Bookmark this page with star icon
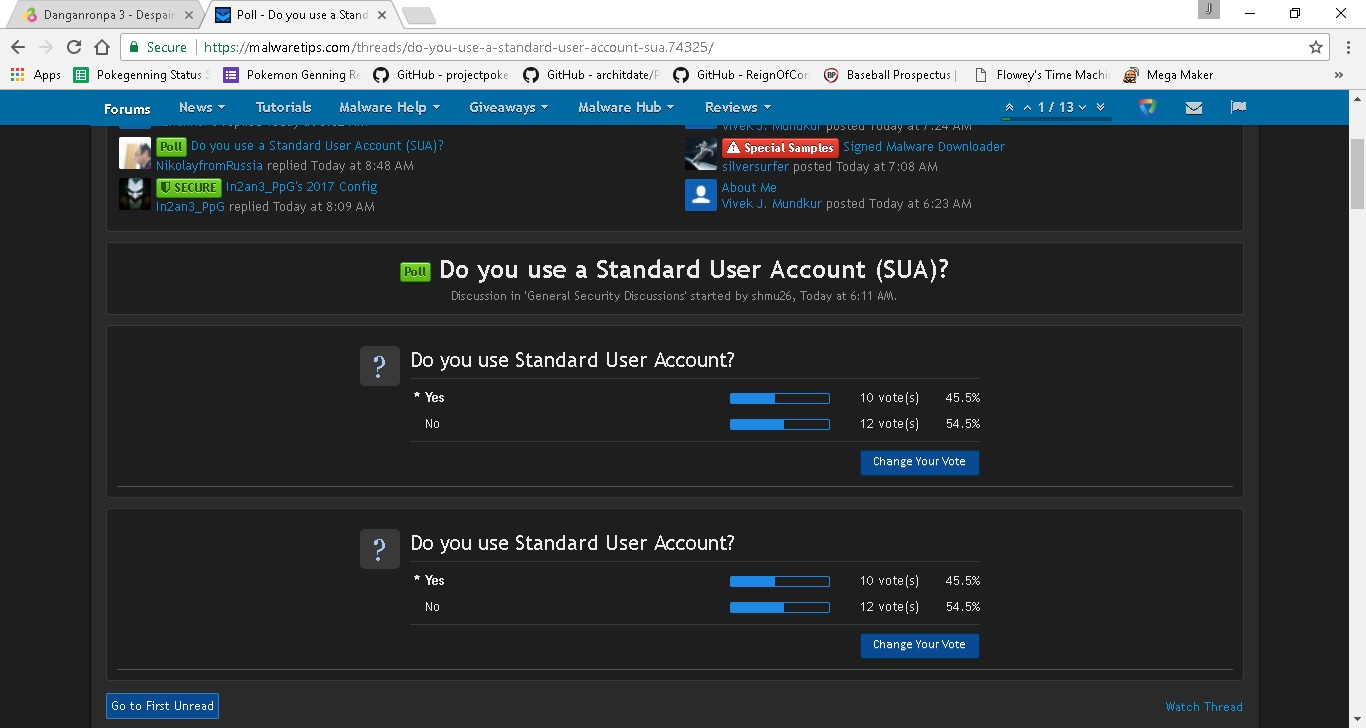 click(x=1316, y=47)
